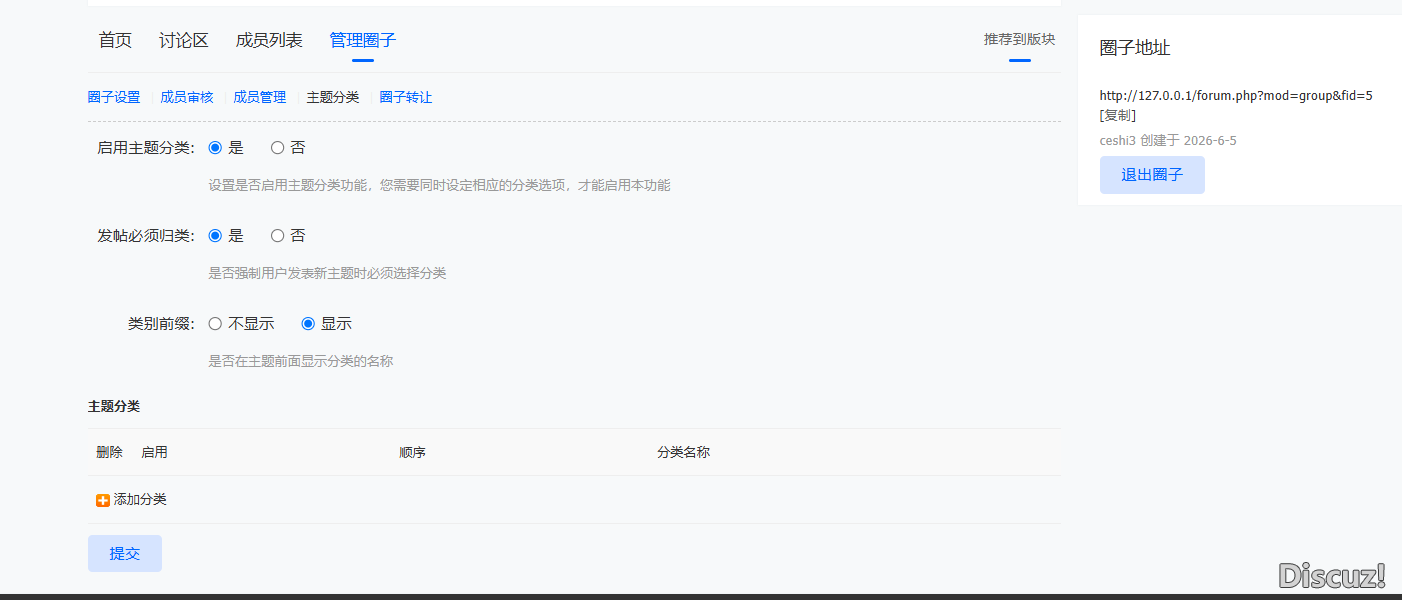
Task: Open the 成员管理 section
Action: [260, 97]
